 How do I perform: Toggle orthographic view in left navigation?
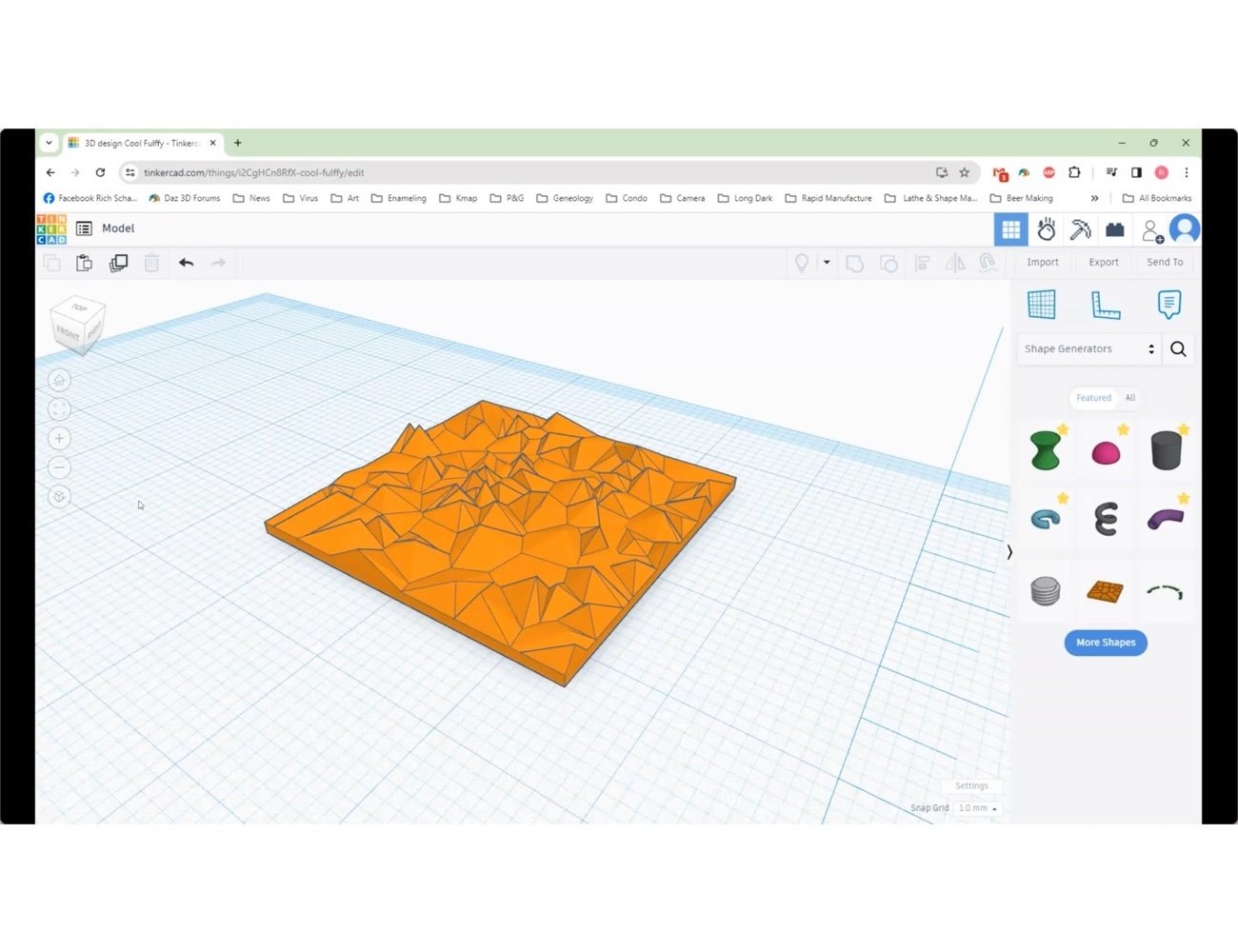[x=59, y=497]
